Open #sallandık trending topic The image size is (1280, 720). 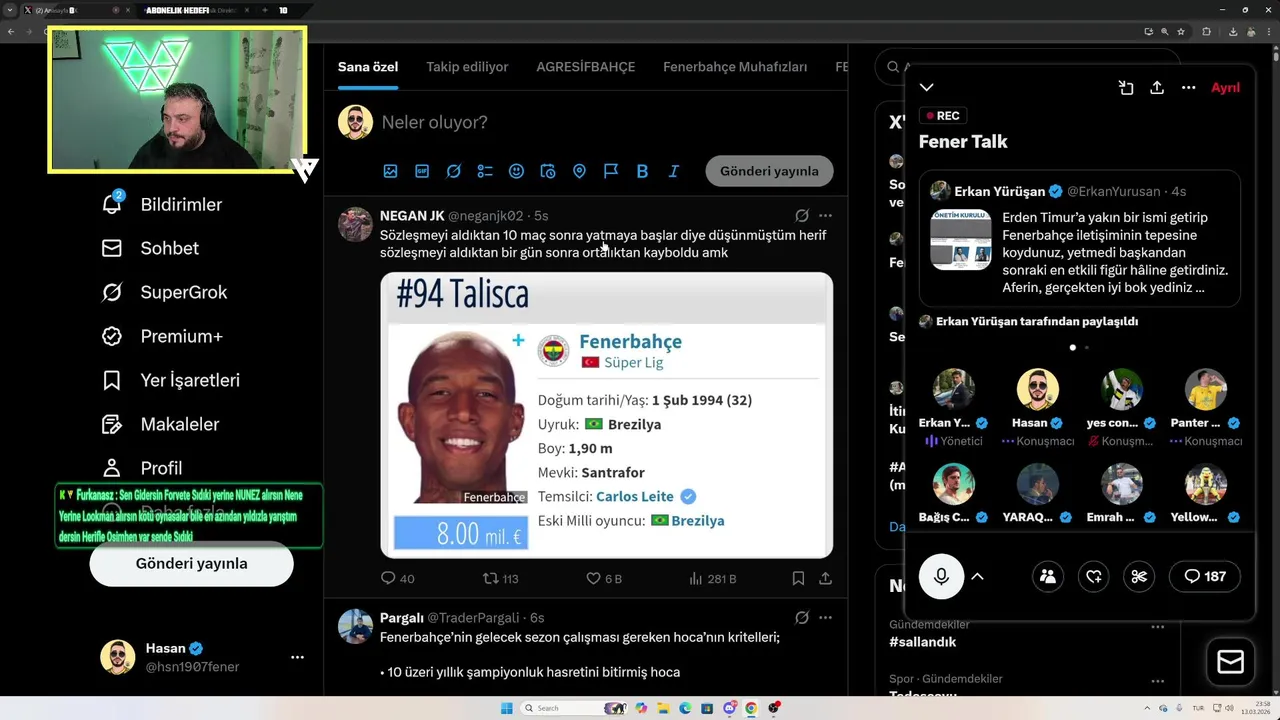(922, 642)
